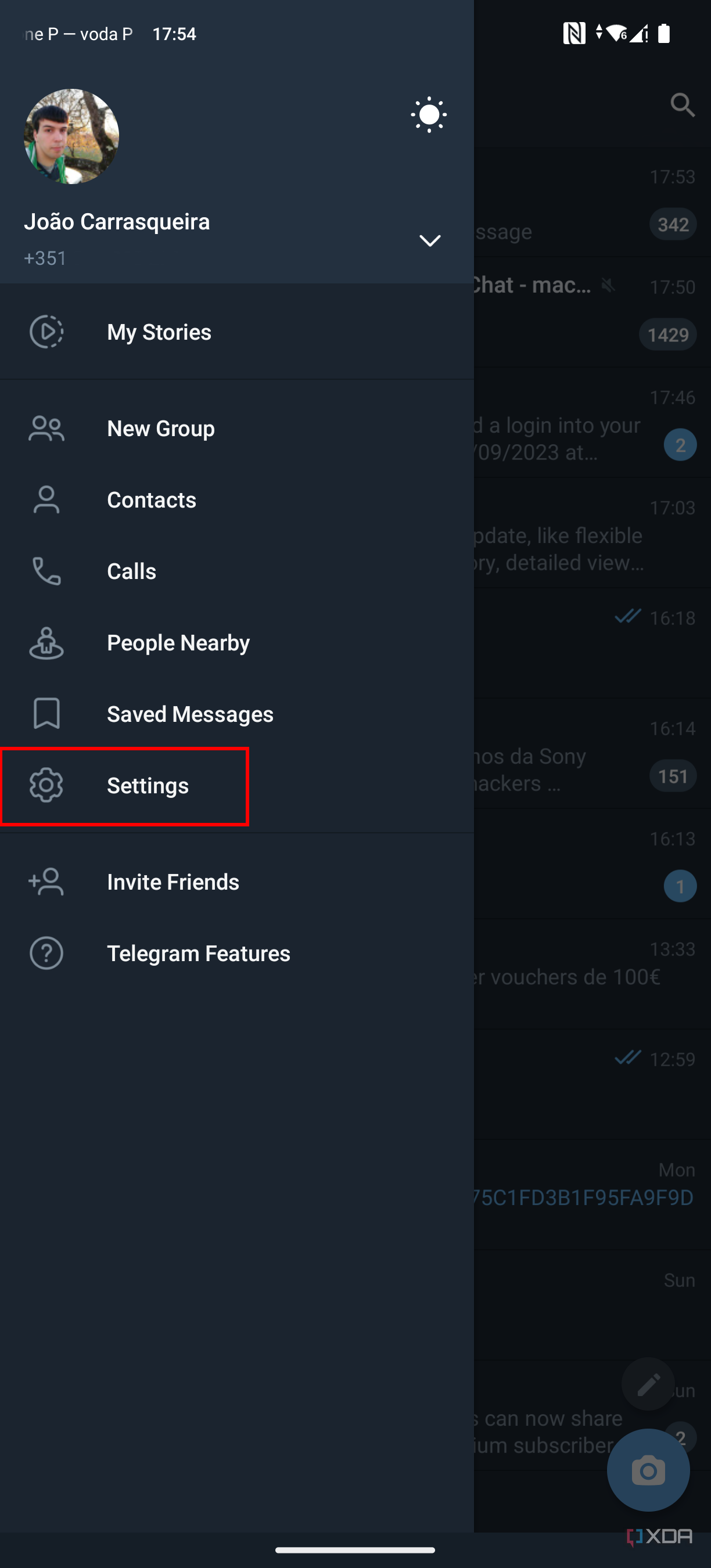The width and height of the screenshot is (711, 1568).
Task: Select the New Group icon
Action: click(x=46, y=428)
